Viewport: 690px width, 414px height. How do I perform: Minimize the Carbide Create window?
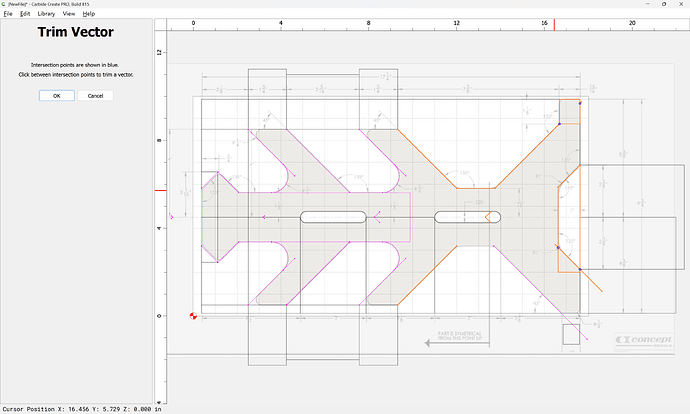(x=648, y=4)
